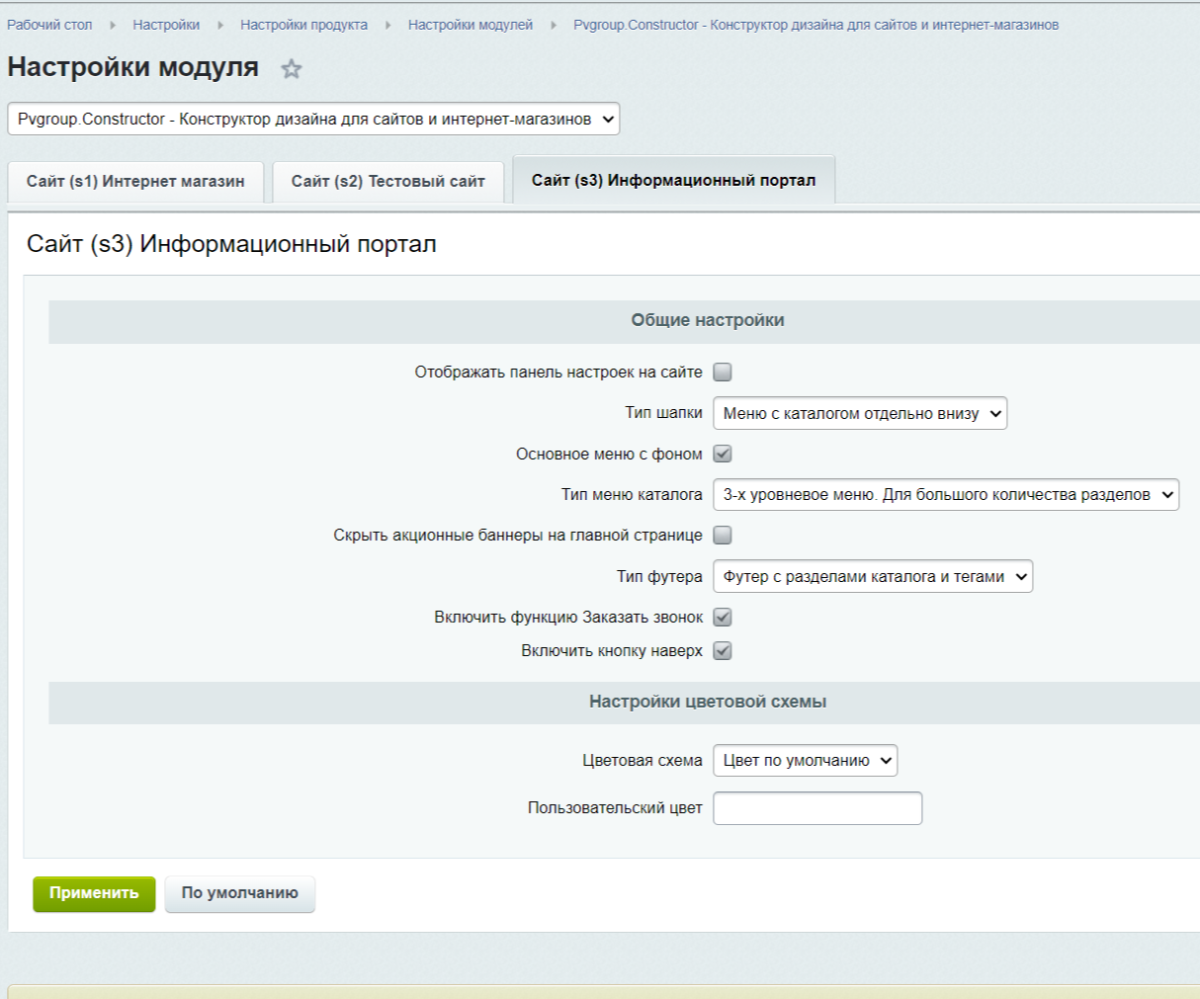Enable 'Скрыть акционные баннеры на главной странице'
The image size is (1200, 999).
click(722, 535)
